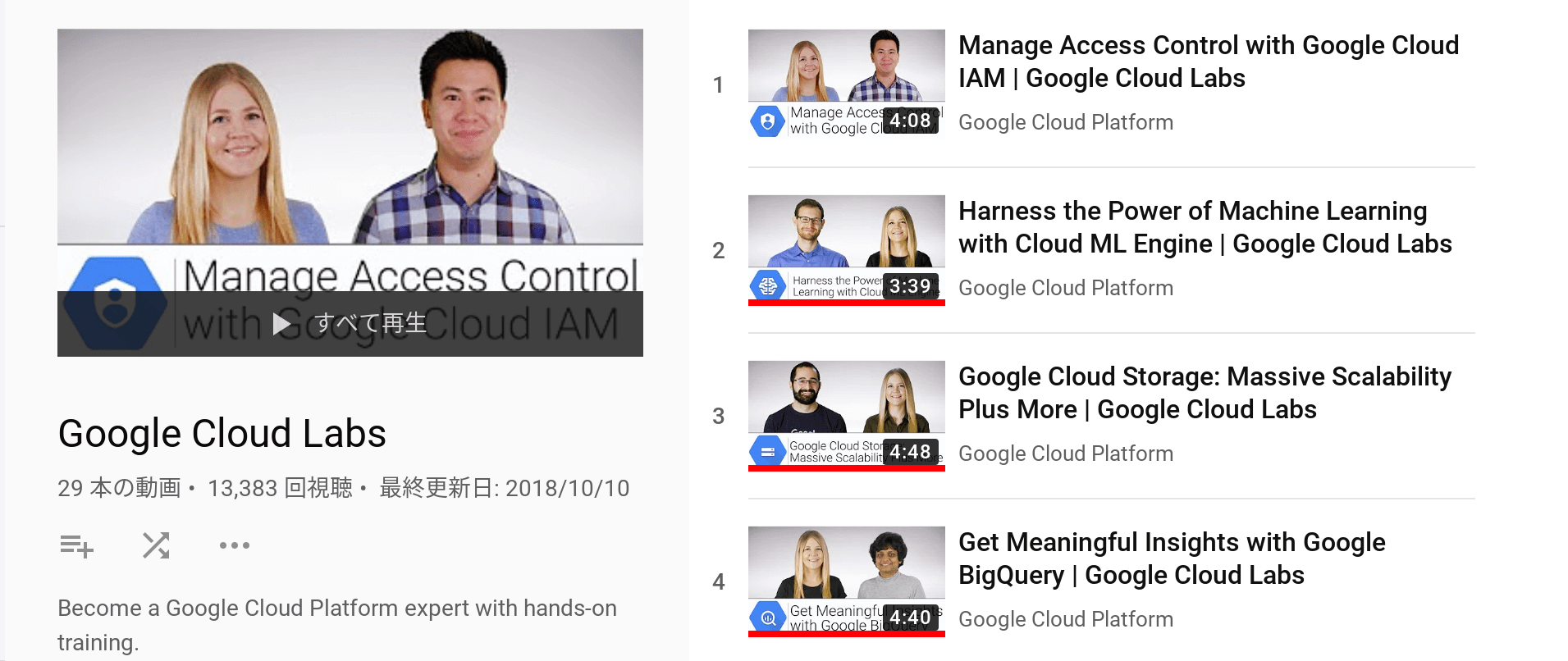Open Google Cloud Storage video thumbnail
1568x661 pixels.
tap(847, 416)
